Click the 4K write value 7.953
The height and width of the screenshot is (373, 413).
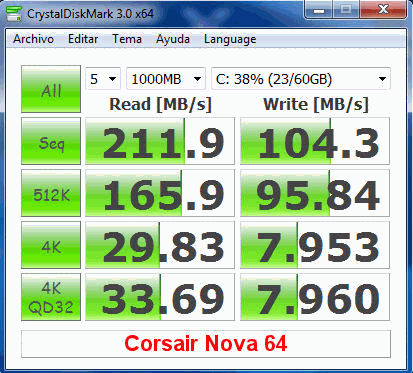[x=315, y=245]
